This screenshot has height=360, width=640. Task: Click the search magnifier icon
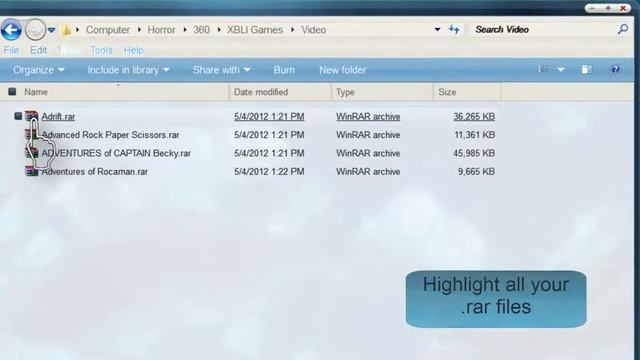coord(623,29)
